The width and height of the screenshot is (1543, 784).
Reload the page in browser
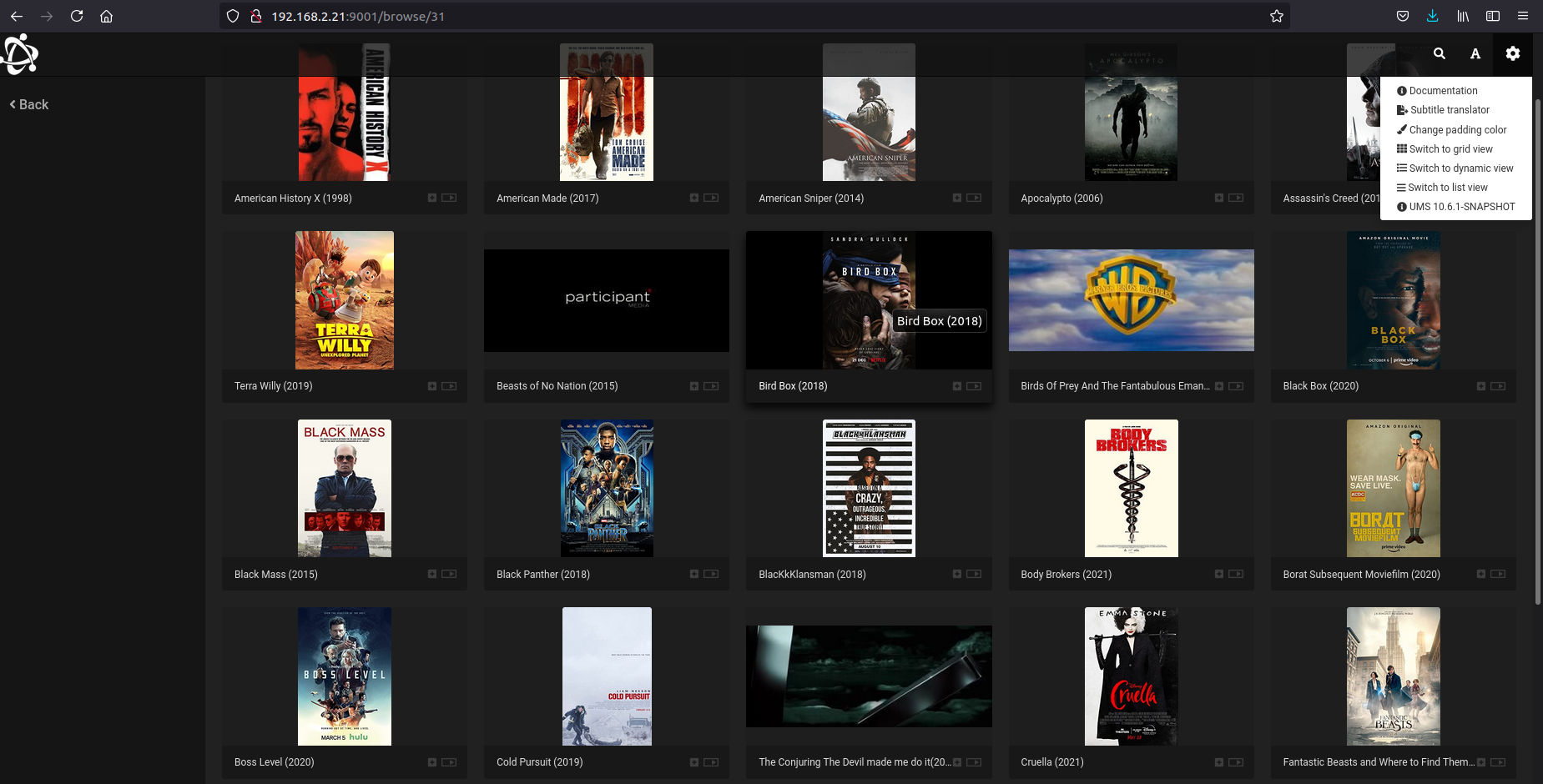coord(77,16)
